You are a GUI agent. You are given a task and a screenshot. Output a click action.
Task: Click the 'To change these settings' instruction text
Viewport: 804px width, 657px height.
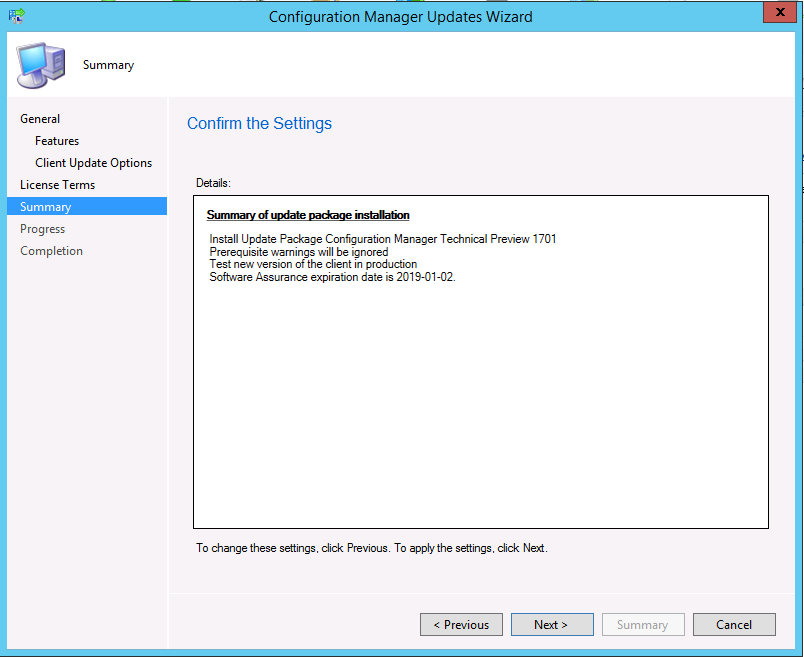tap(372, 548)
